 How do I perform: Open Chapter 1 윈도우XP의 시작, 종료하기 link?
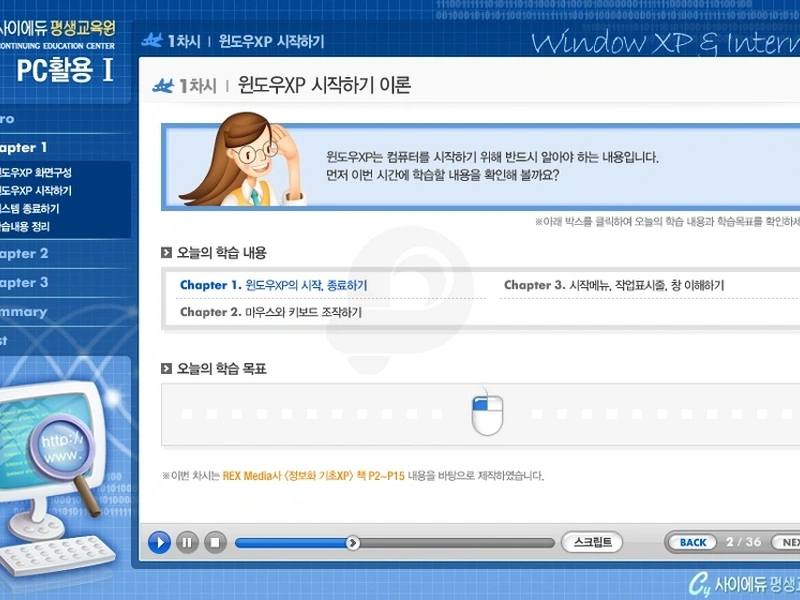pyautogui.click(x=273, y=285)
